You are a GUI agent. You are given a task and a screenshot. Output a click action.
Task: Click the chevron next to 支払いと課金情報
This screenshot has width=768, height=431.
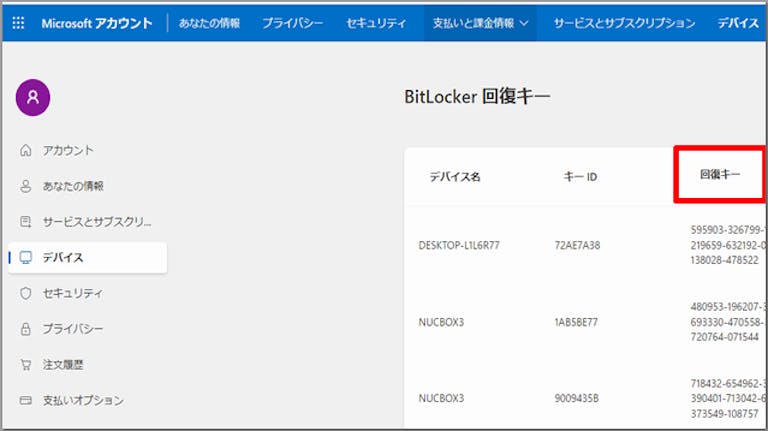(x=524, y=23)
